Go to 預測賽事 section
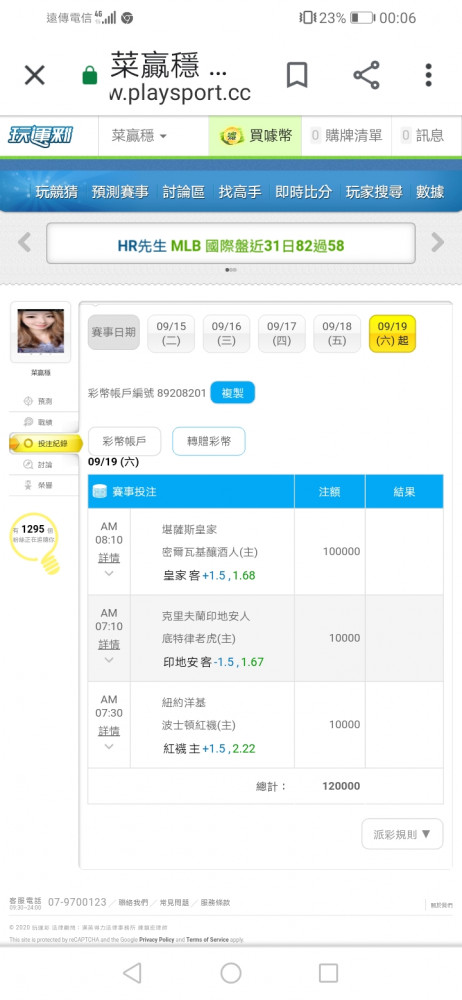 (x=120, y=191)
